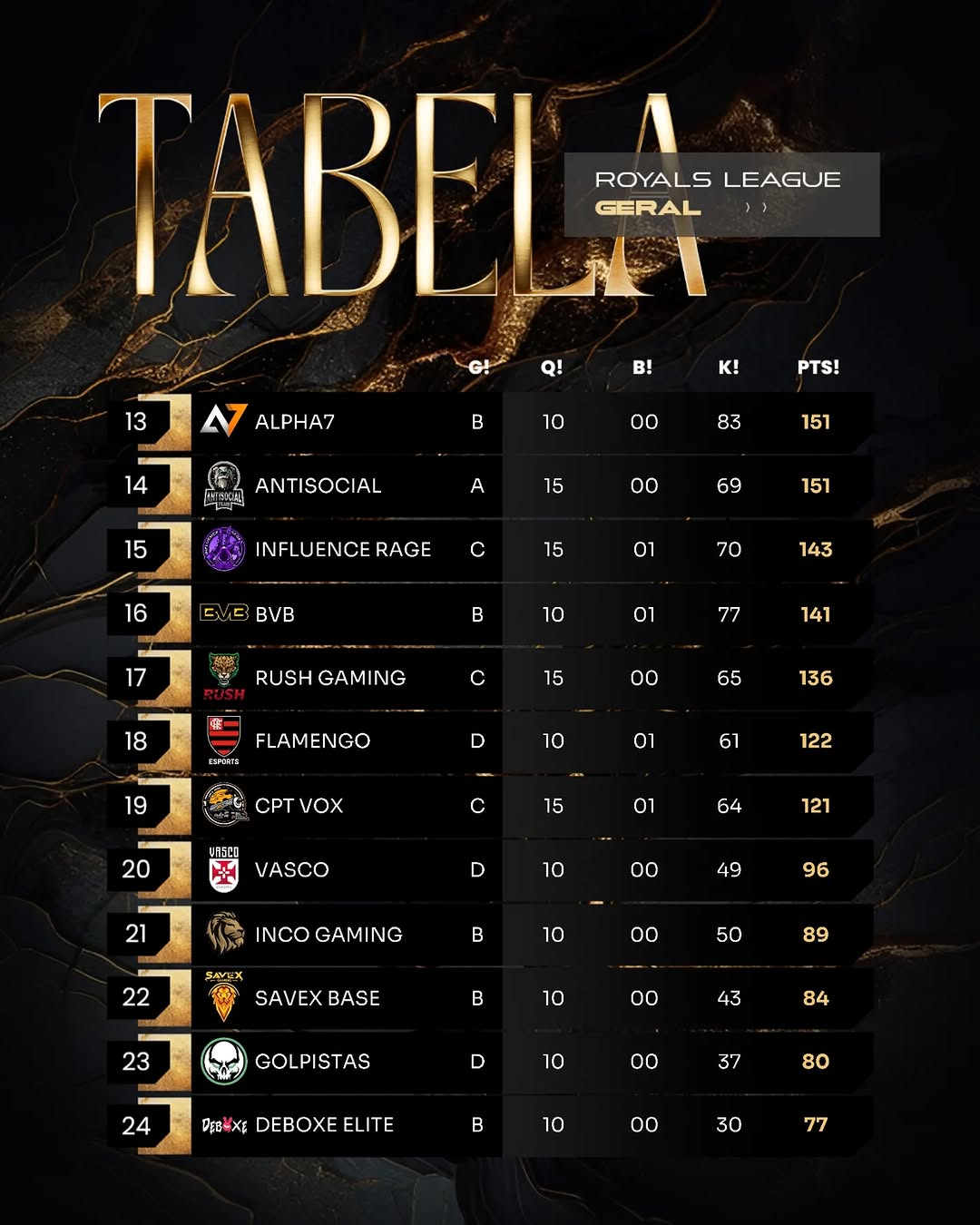This screenshot has height=1225, width=980.
Task: Click Alpha7's 151 points value
Action: 816,422
